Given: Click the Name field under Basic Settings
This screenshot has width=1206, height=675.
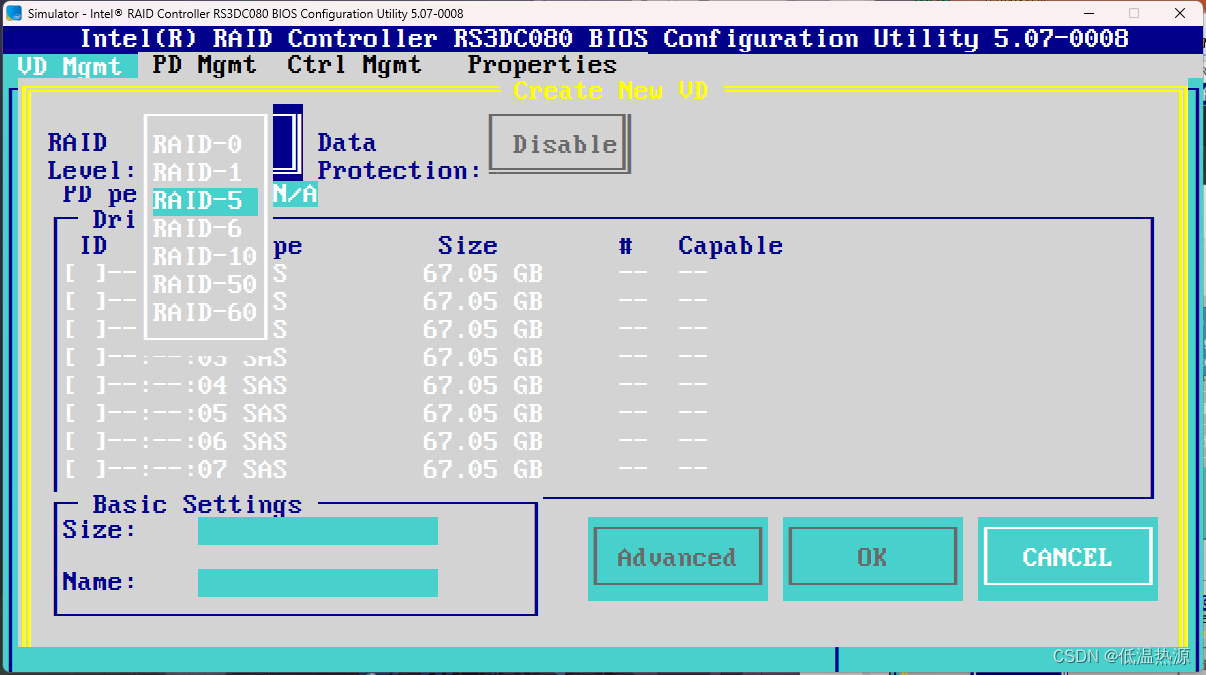Looking at the screenshot, I should tap(317, 583).
